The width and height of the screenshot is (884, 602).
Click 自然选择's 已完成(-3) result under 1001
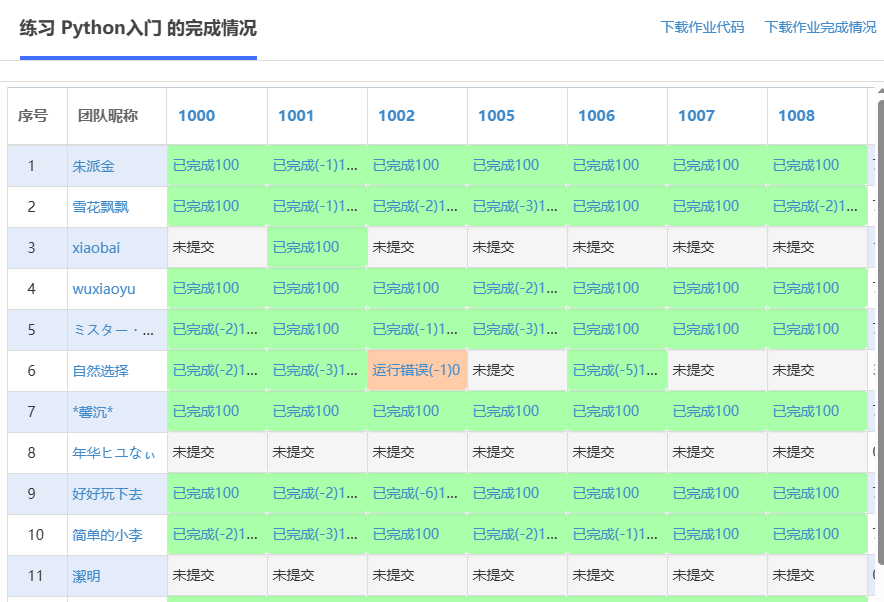317,370
